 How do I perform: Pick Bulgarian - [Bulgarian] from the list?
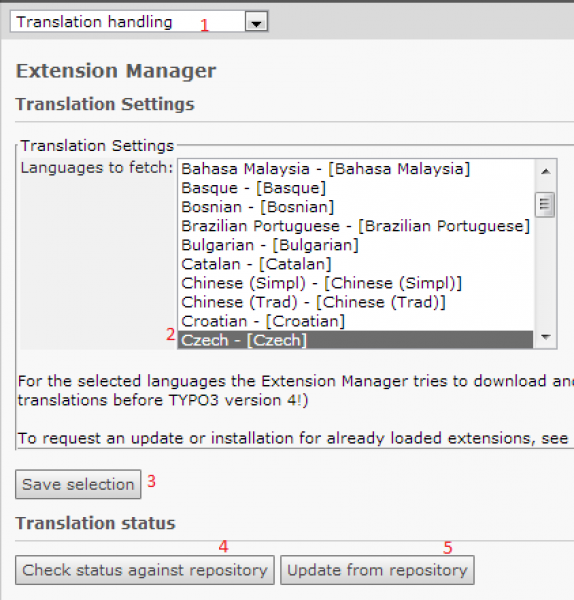355,245
